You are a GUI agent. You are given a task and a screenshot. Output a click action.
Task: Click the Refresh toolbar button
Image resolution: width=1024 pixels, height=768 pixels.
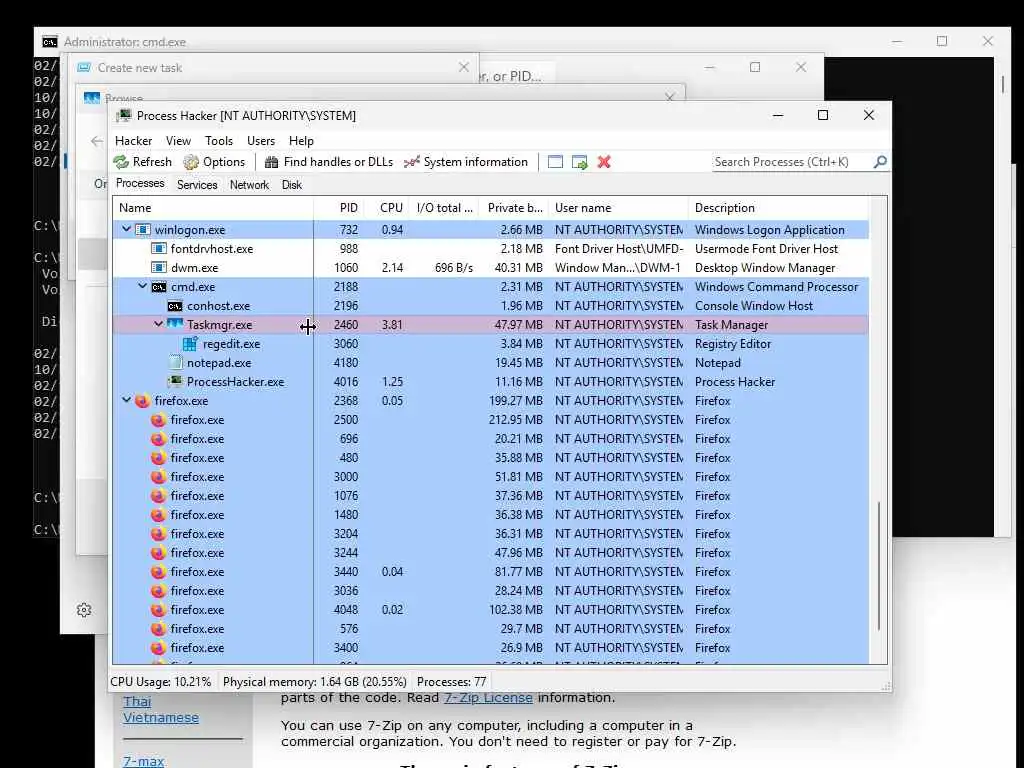tap(142, 162)
